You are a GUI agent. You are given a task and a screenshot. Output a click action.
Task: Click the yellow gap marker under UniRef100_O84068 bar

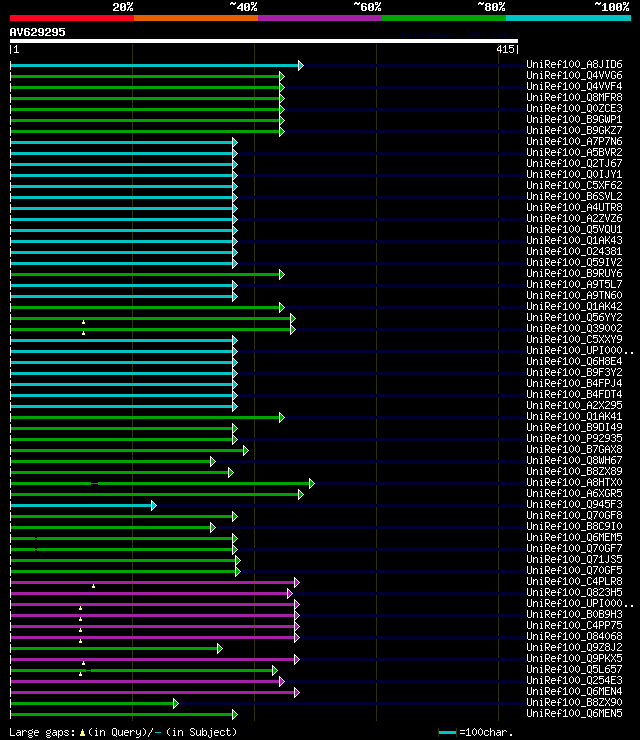click(81, 641)
